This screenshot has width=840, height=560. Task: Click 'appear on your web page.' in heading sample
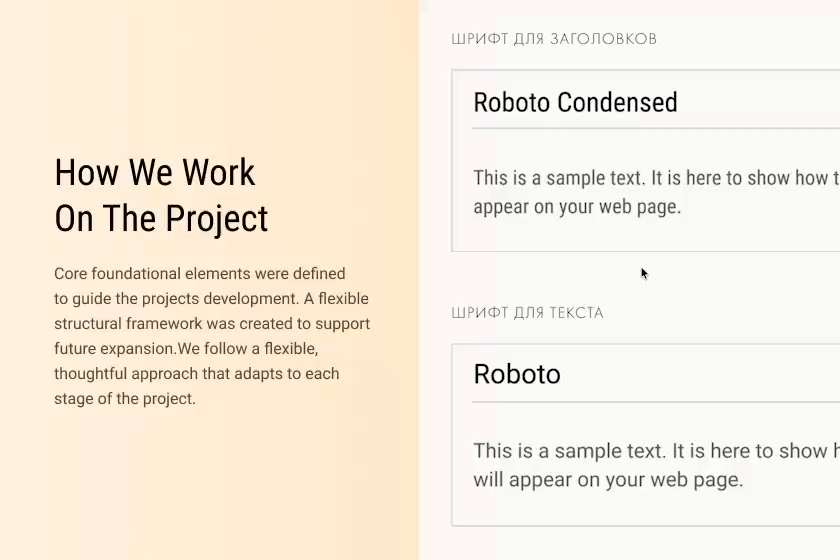click(577, 208)
